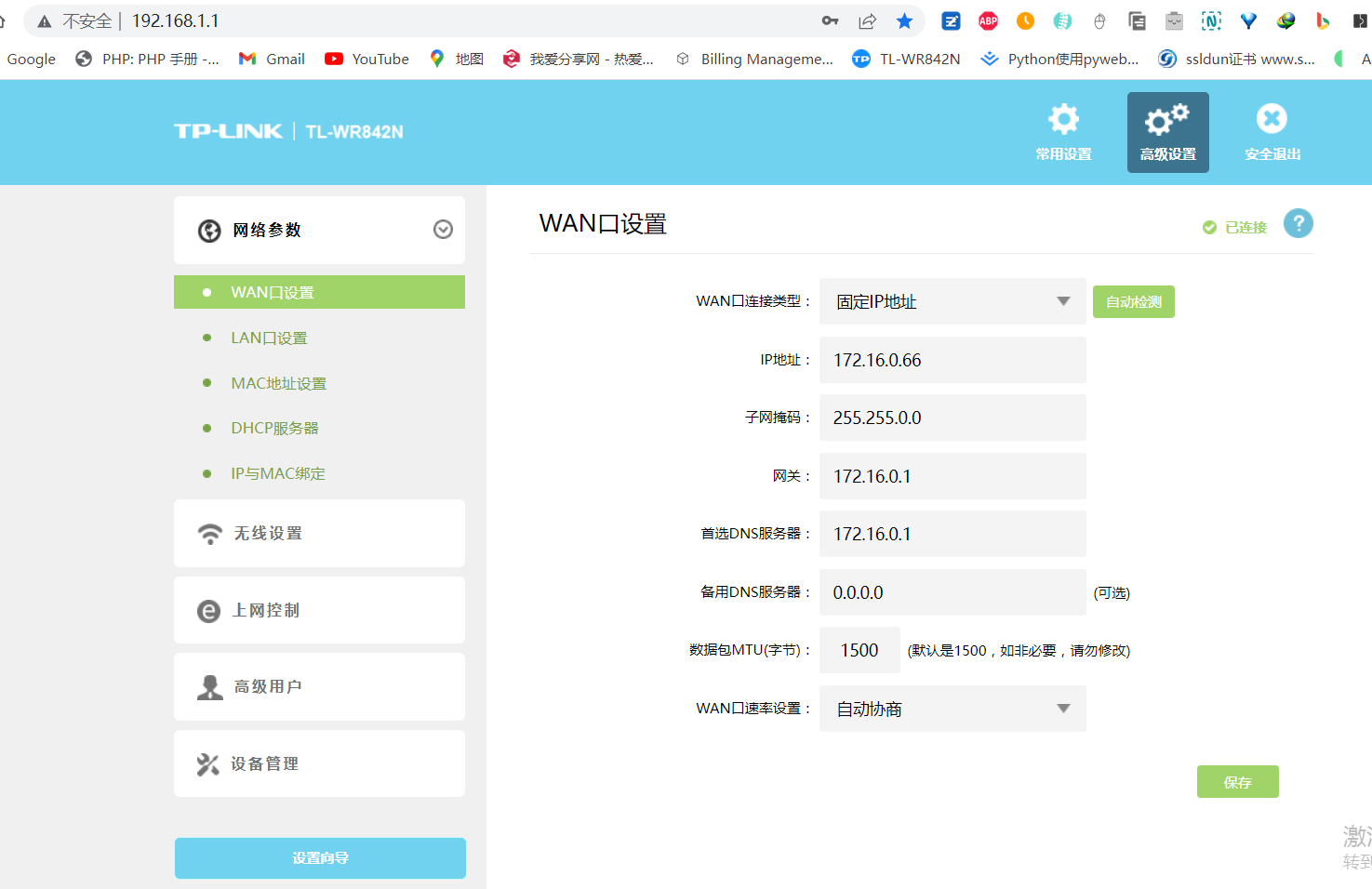
Task: Collapse the 网络参数 section chevron
Action: tap(443, 230)
